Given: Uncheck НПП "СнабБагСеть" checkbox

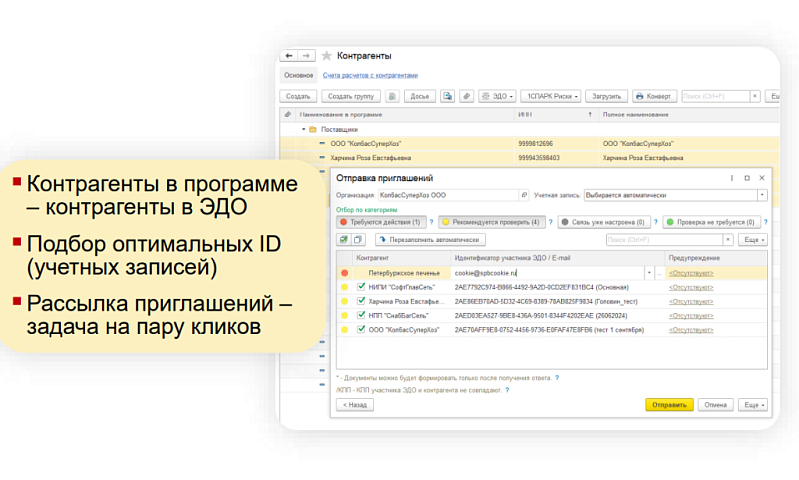Looking at the screenshot, I should (x=361, y=315).
